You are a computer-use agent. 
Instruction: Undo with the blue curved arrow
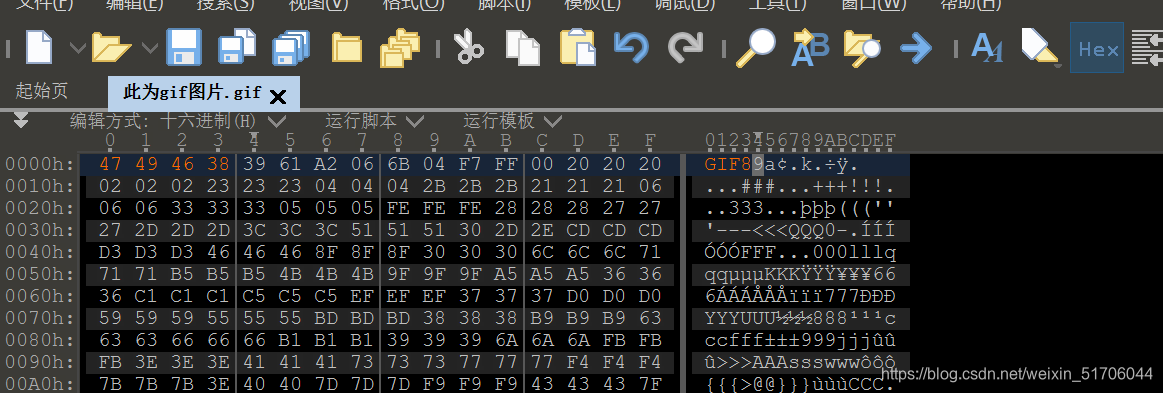click(631, 47)
